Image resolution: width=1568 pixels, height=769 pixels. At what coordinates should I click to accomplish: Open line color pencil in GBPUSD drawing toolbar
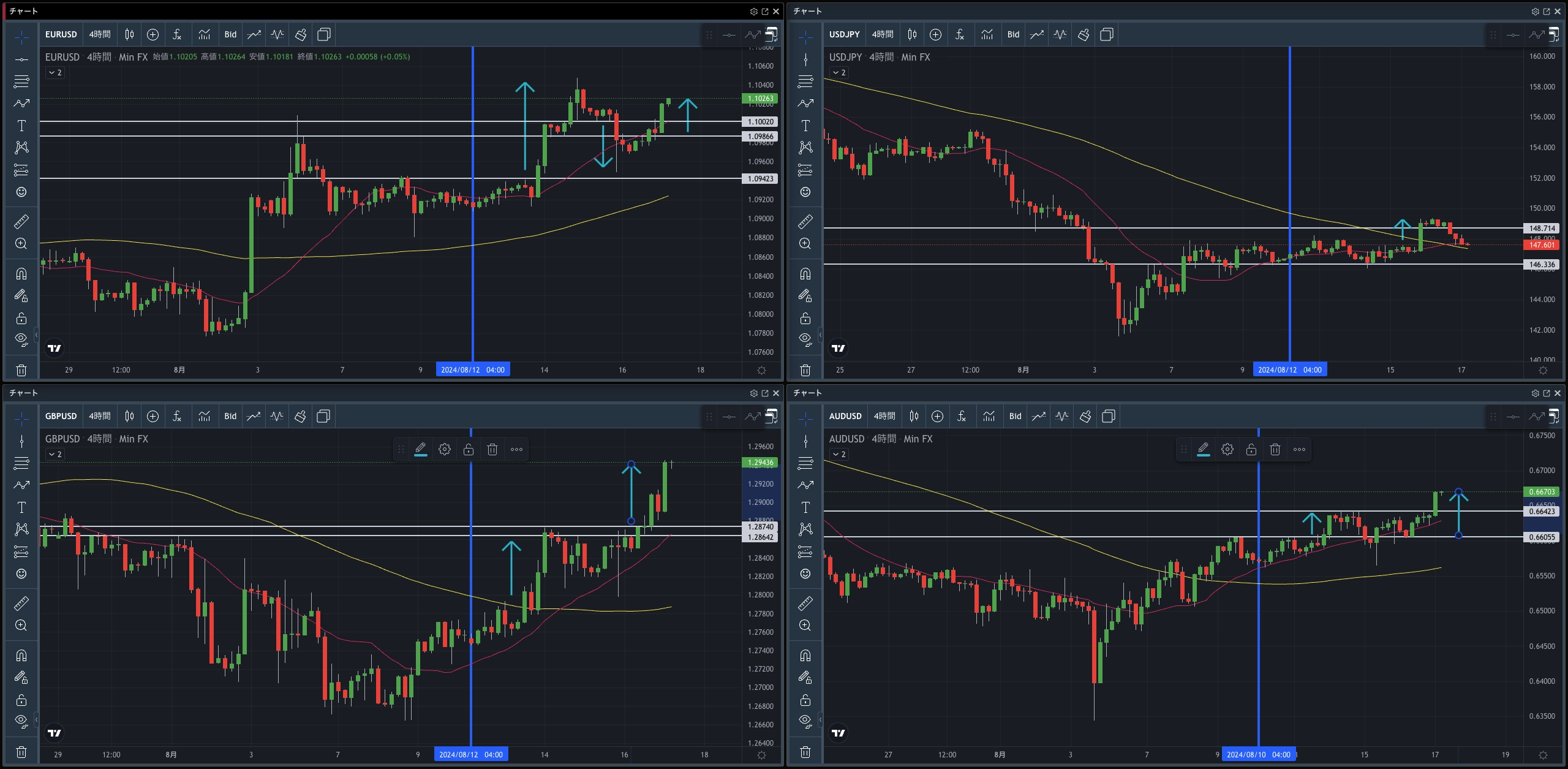[x=421, y=449]
